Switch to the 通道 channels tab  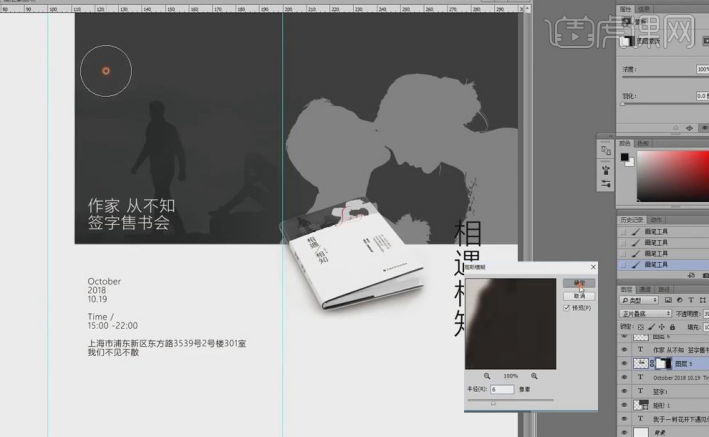click(x=647, y=287)
